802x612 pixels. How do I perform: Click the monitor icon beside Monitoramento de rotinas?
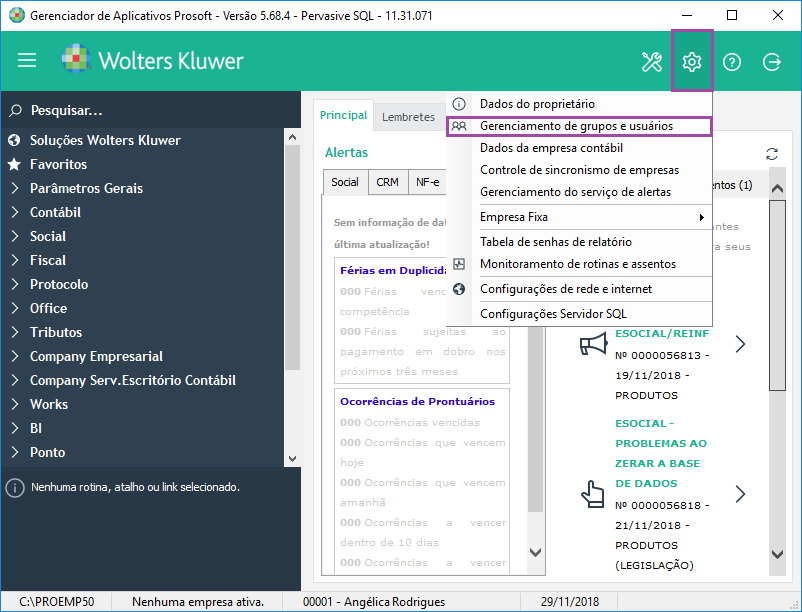point(459,264)
